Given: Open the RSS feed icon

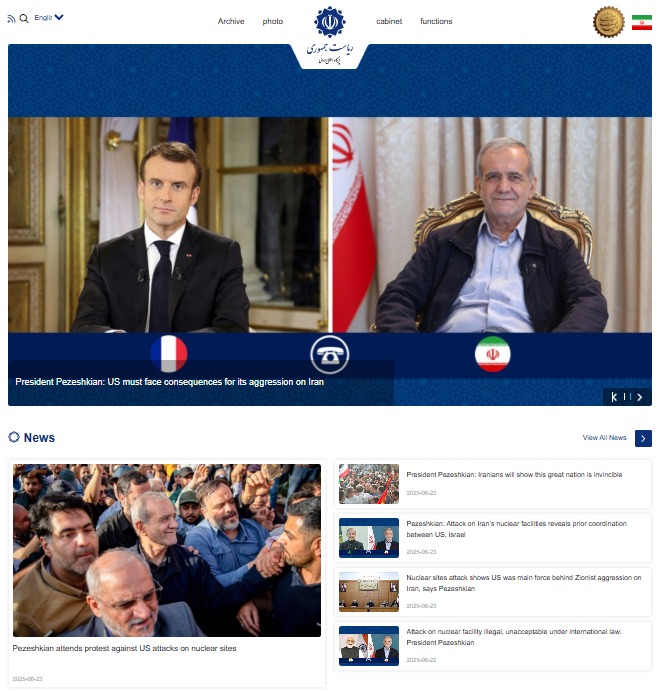Looking at the screenshot, I should coord(11,19).
